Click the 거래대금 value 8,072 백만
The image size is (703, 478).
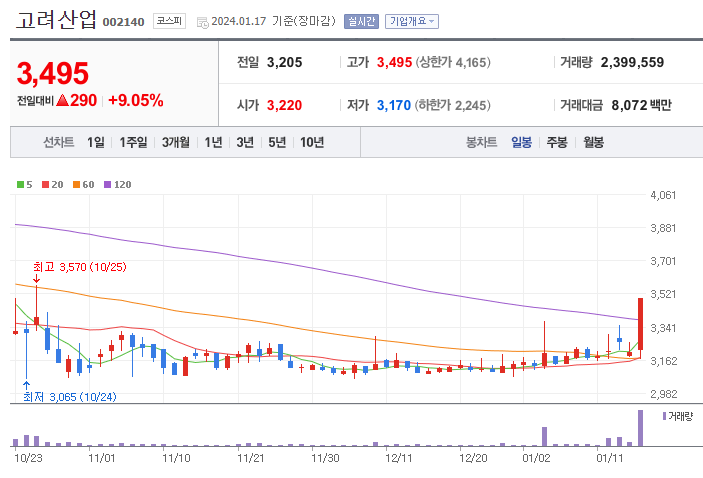coord(642,105)
